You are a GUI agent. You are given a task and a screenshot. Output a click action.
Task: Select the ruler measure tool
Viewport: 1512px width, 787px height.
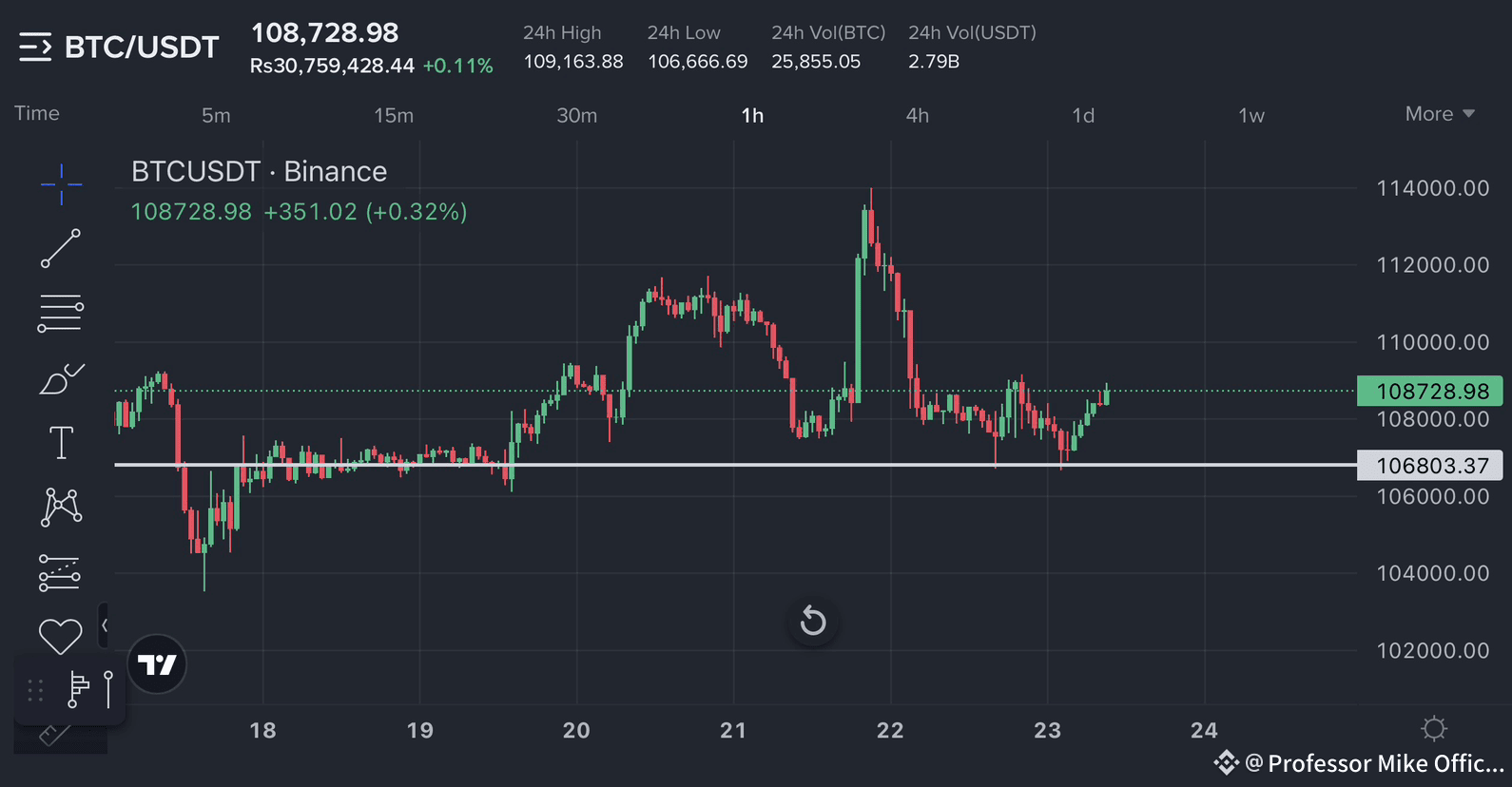coord(55,735)
